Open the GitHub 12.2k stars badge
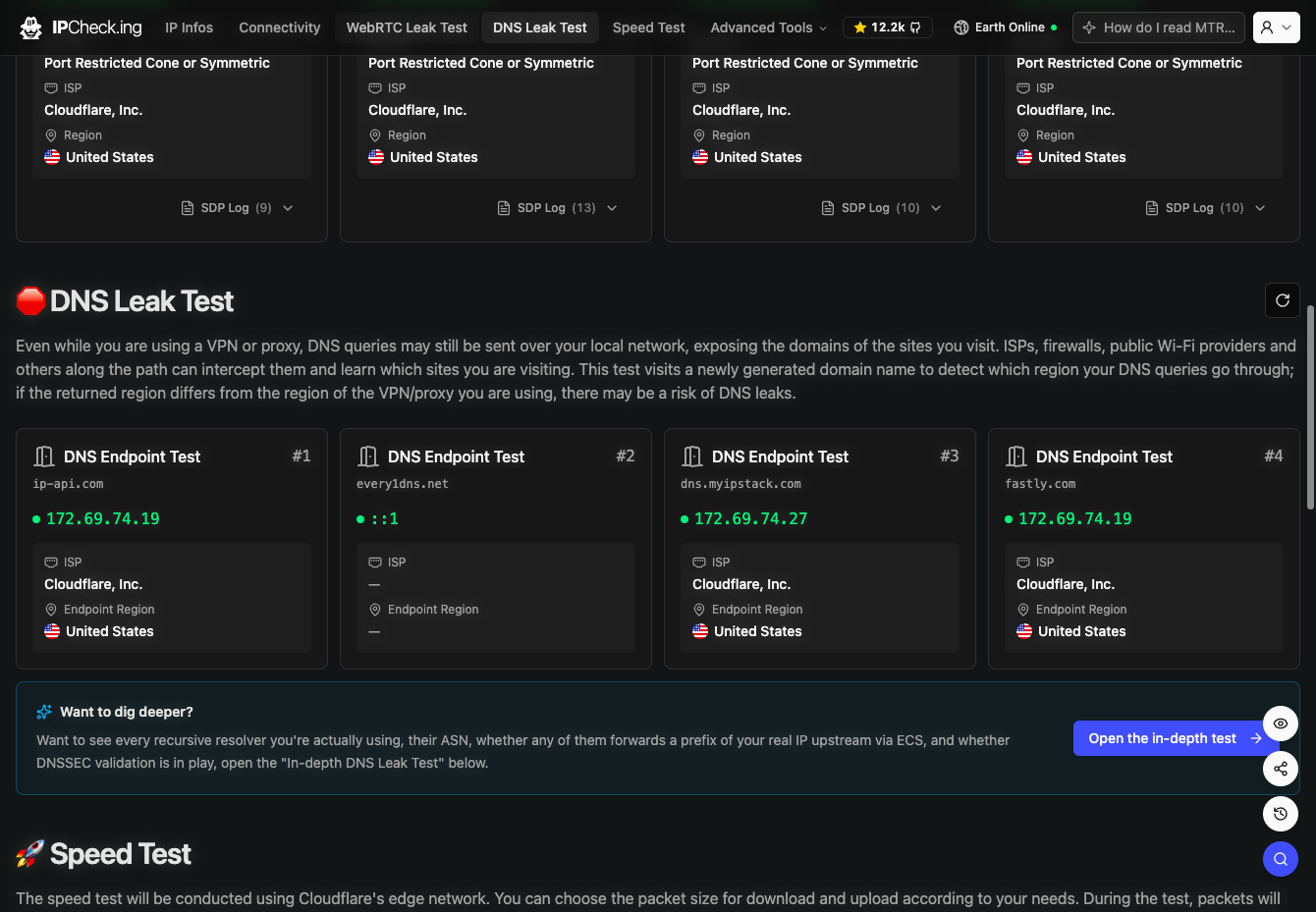The image size is (1316, 912). (x=887, y=27)
